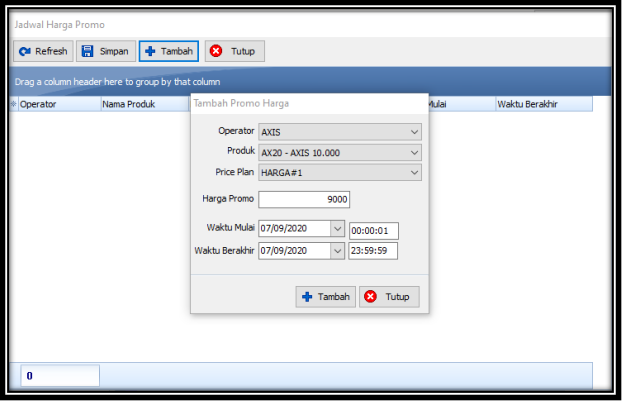Open the Waktu Mulai date picker arrow

click(336, 229)
